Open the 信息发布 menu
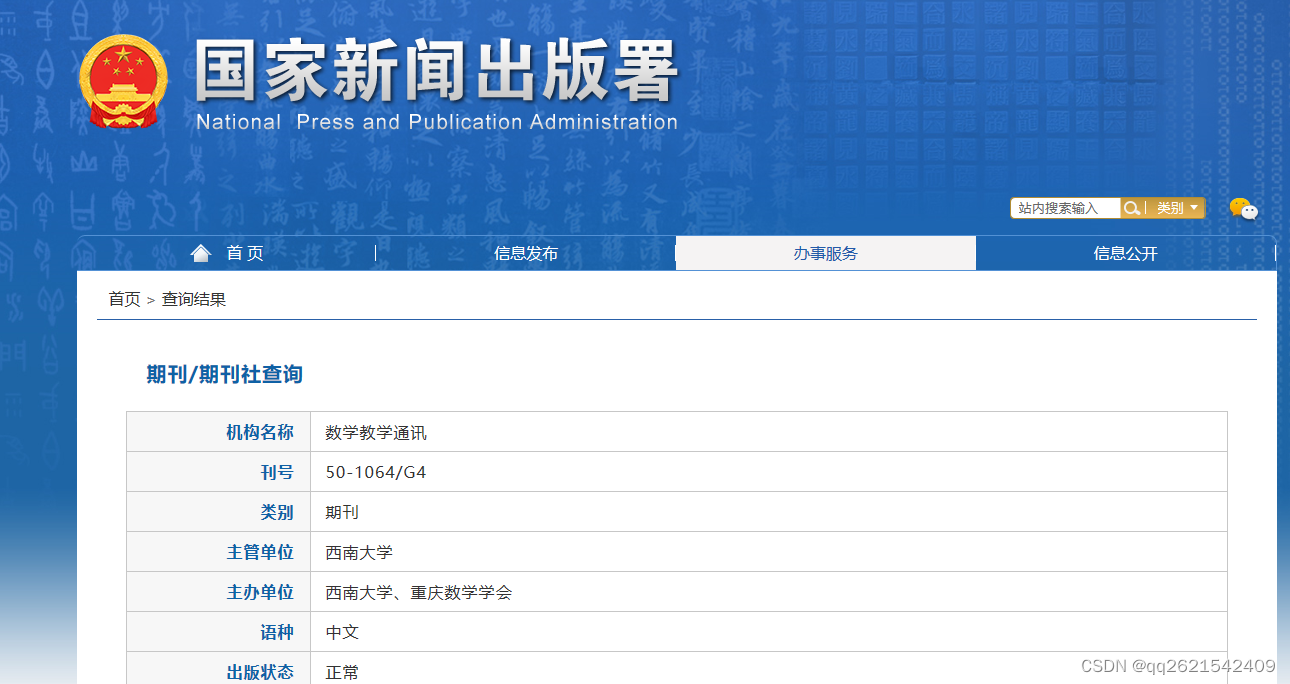 tap(526, 253)
